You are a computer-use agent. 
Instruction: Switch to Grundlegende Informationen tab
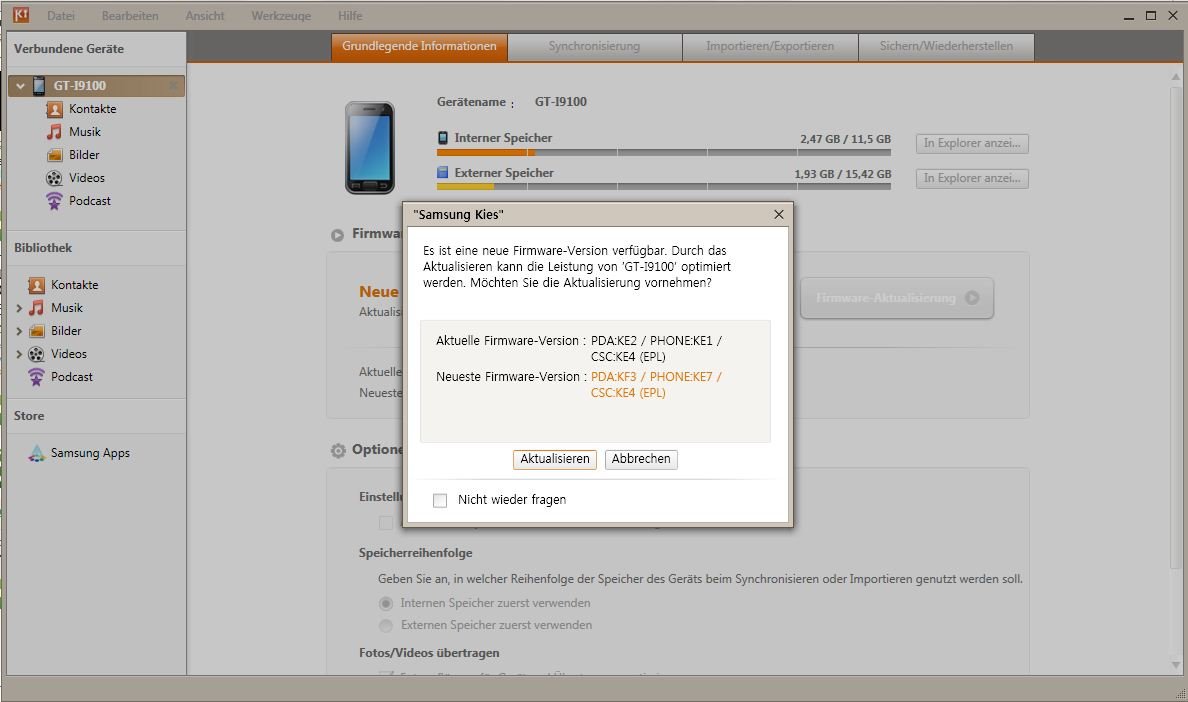[419, 46]
